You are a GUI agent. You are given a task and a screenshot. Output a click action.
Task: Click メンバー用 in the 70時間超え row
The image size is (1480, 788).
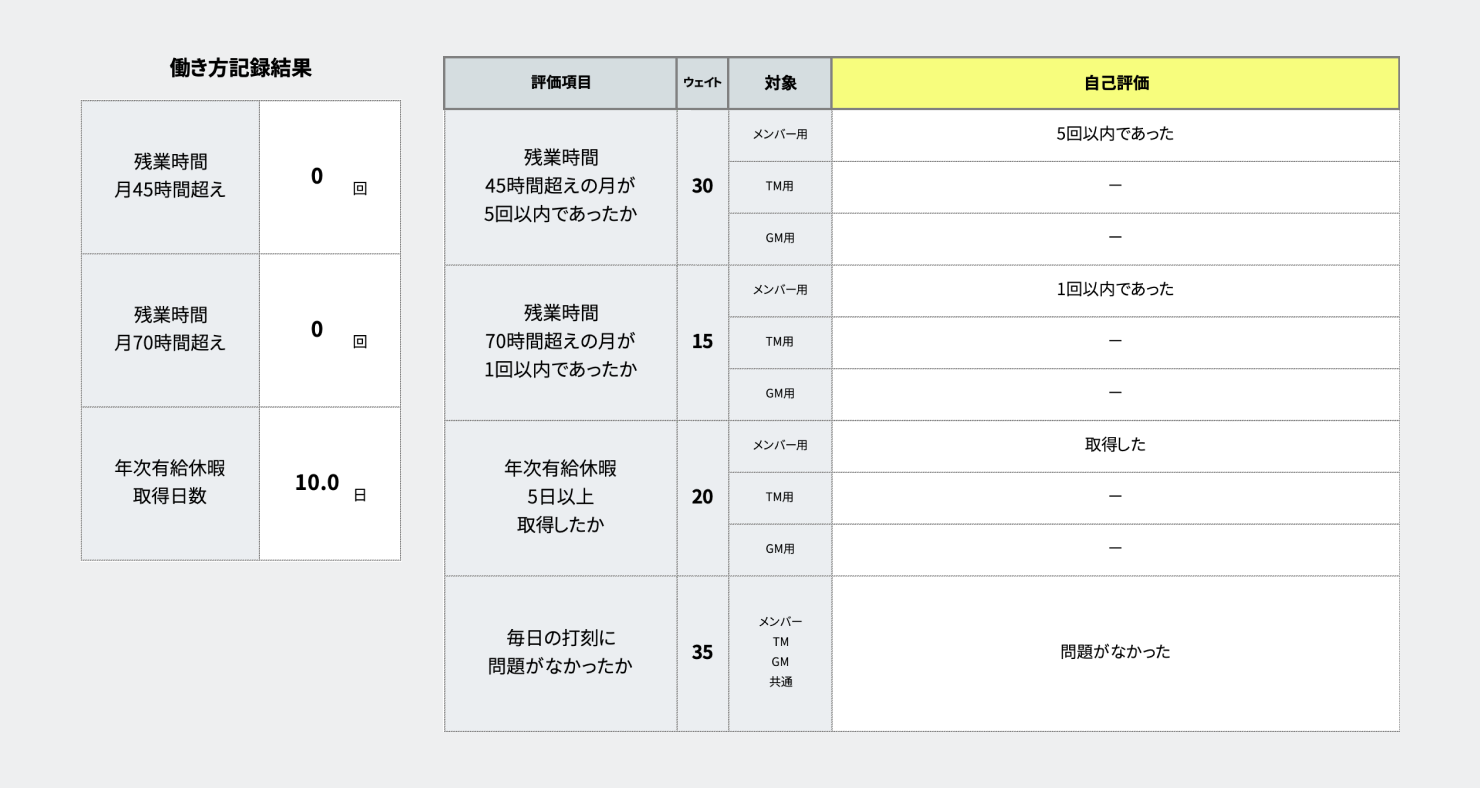point(780,290)
